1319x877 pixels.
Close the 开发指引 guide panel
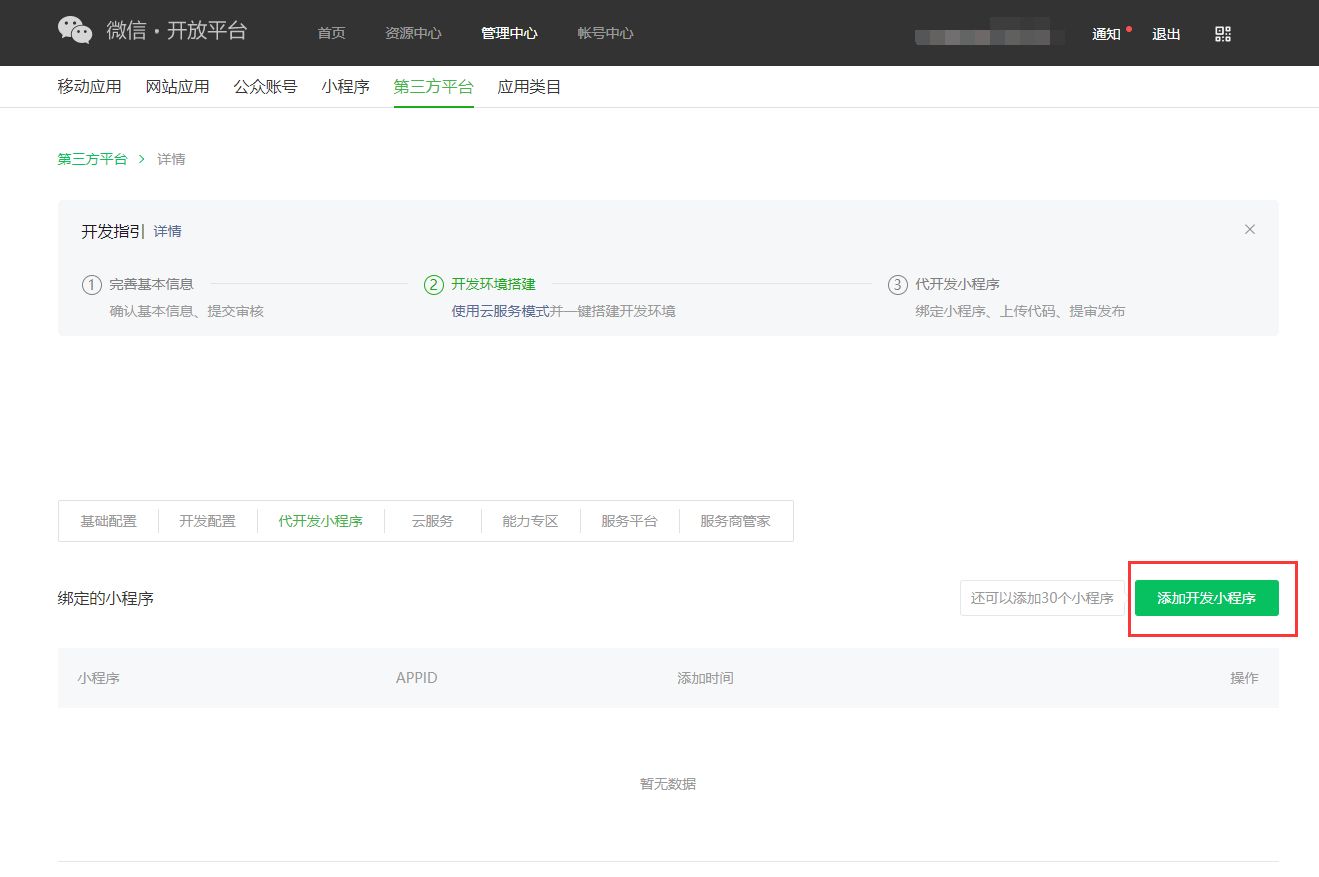pos(1249,229)
